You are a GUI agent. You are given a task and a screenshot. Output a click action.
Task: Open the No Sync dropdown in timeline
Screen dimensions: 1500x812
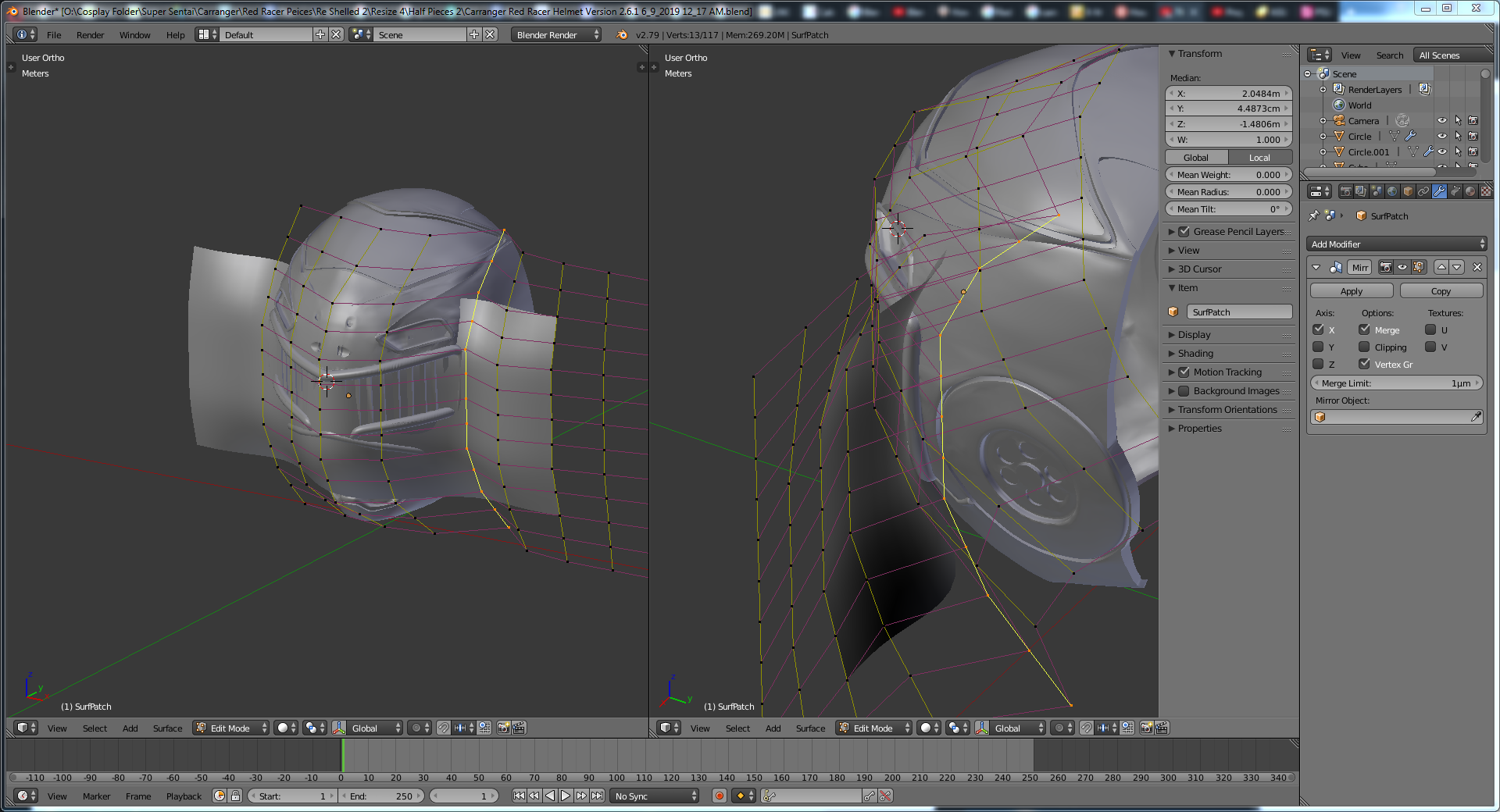[x=655, y=796]
